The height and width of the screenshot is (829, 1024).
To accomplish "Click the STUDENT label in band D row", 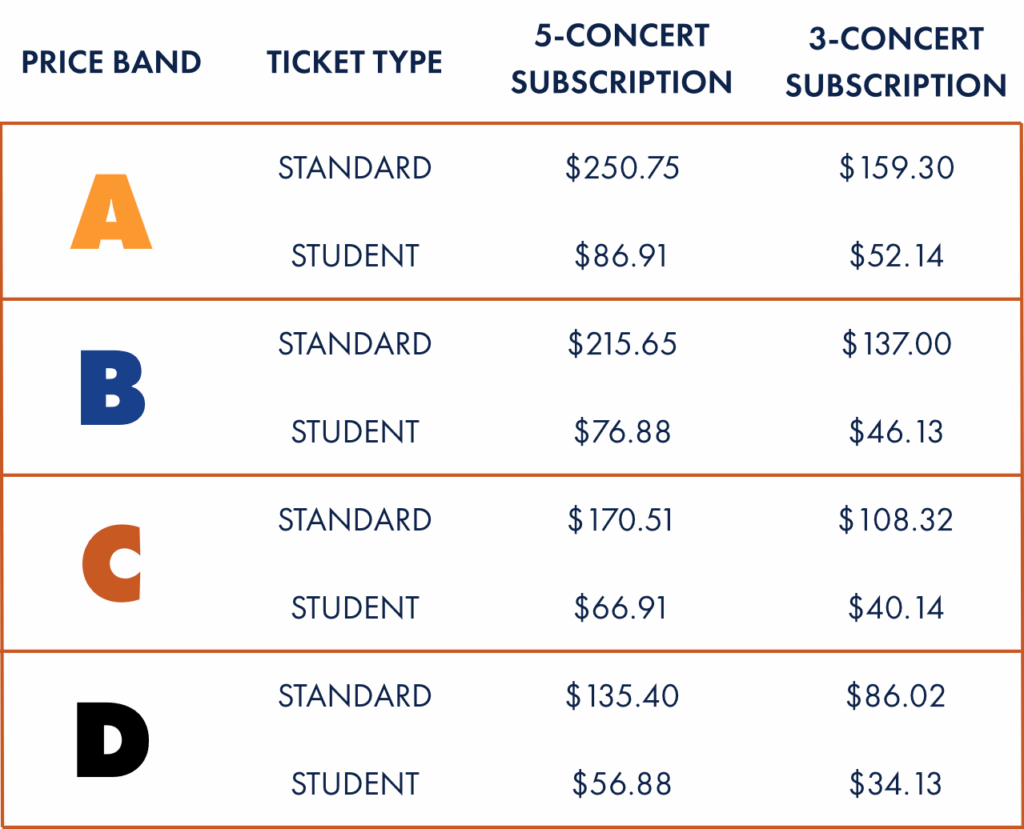I will 355,784.
